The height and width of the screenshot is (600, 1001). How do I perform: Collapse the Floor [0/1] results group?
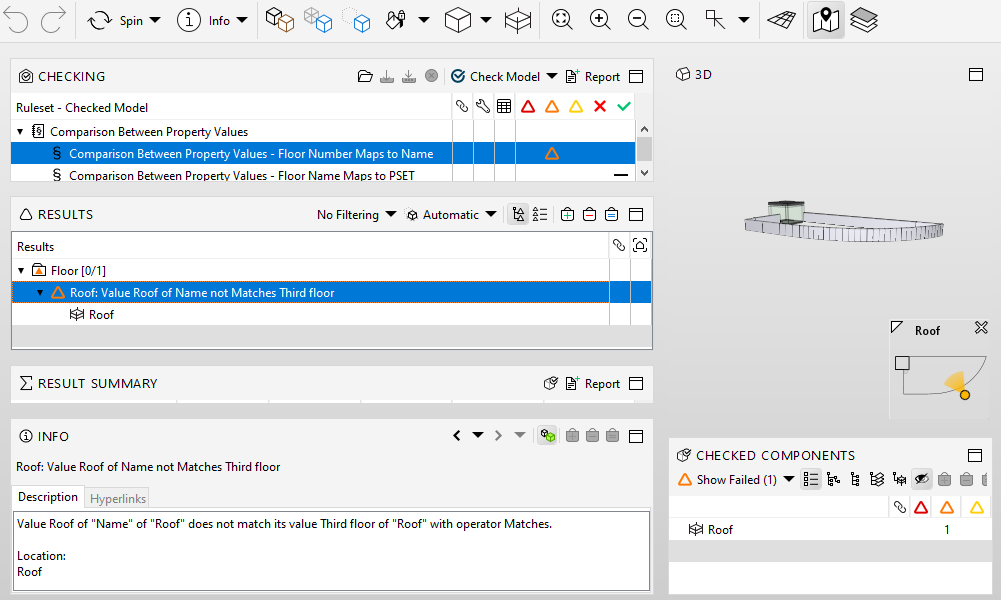tap(21, 271)
